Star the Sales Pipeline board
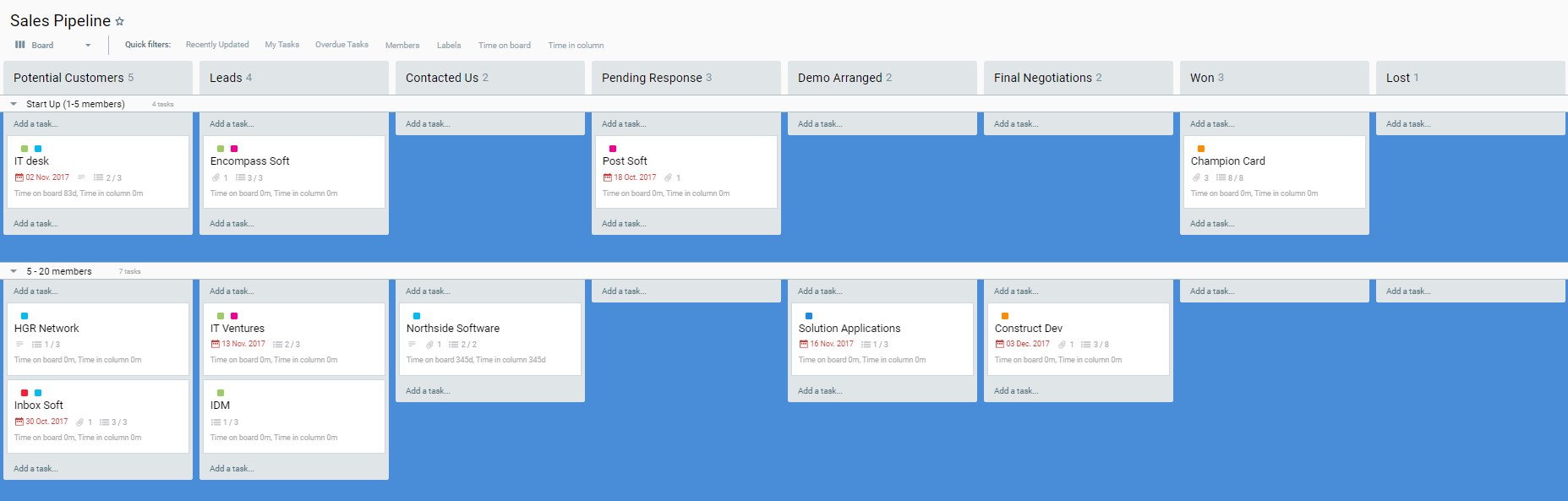The height and width of the screenshot is (501, 1568). click(x=119, y=21)
